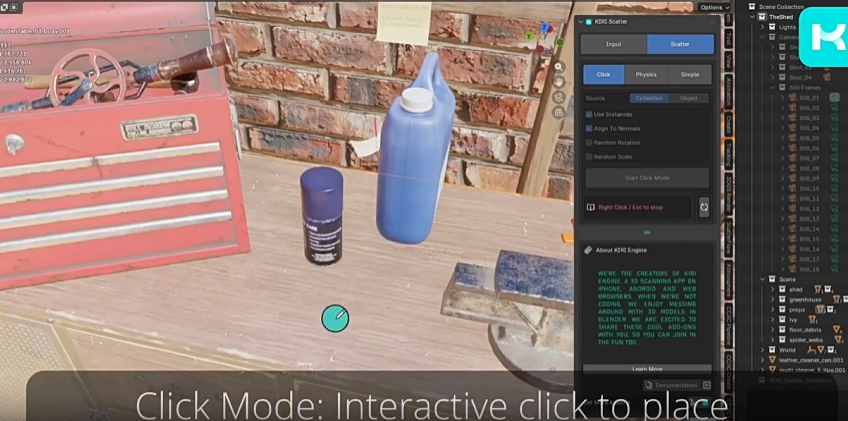The image size is (848, 421).
Task: Enable the Random Scale checkbox
Action: point(589,157)
